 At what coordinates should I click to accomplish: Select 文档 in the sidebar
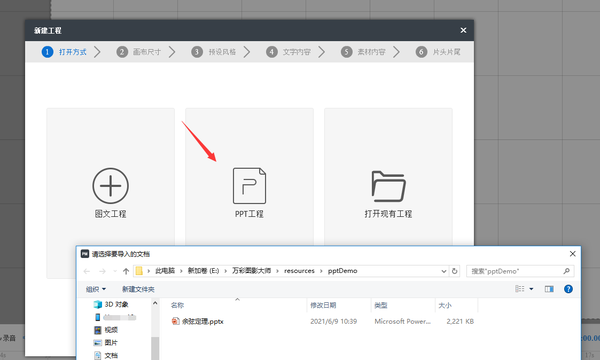click(106, 355)
